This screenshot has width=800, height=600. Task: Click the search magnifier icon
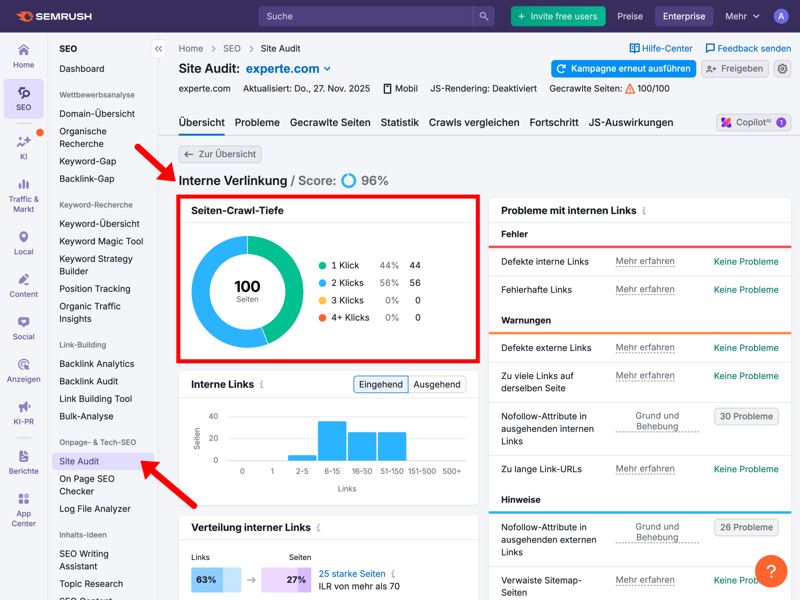484,16
